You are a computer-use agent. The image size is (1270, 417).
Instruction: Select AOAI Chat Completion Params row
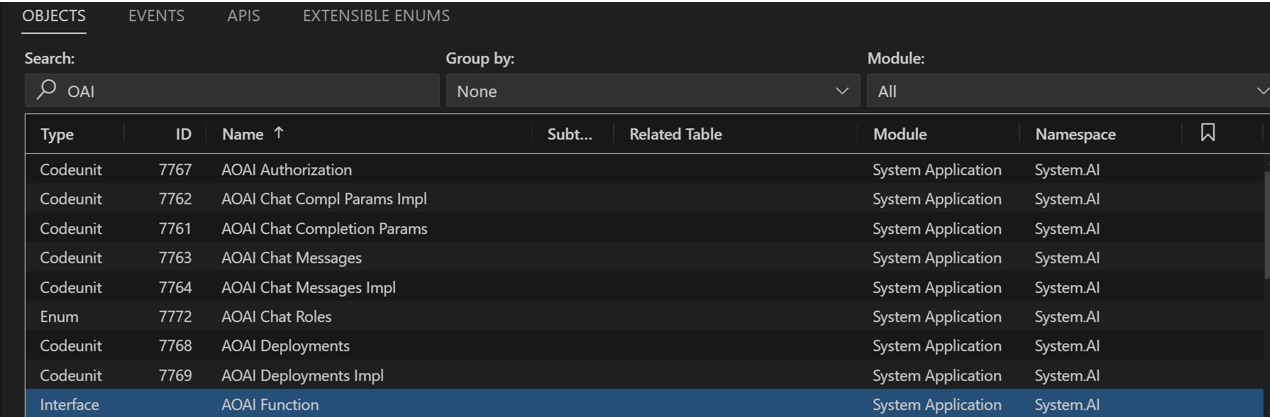coord(324,229)
